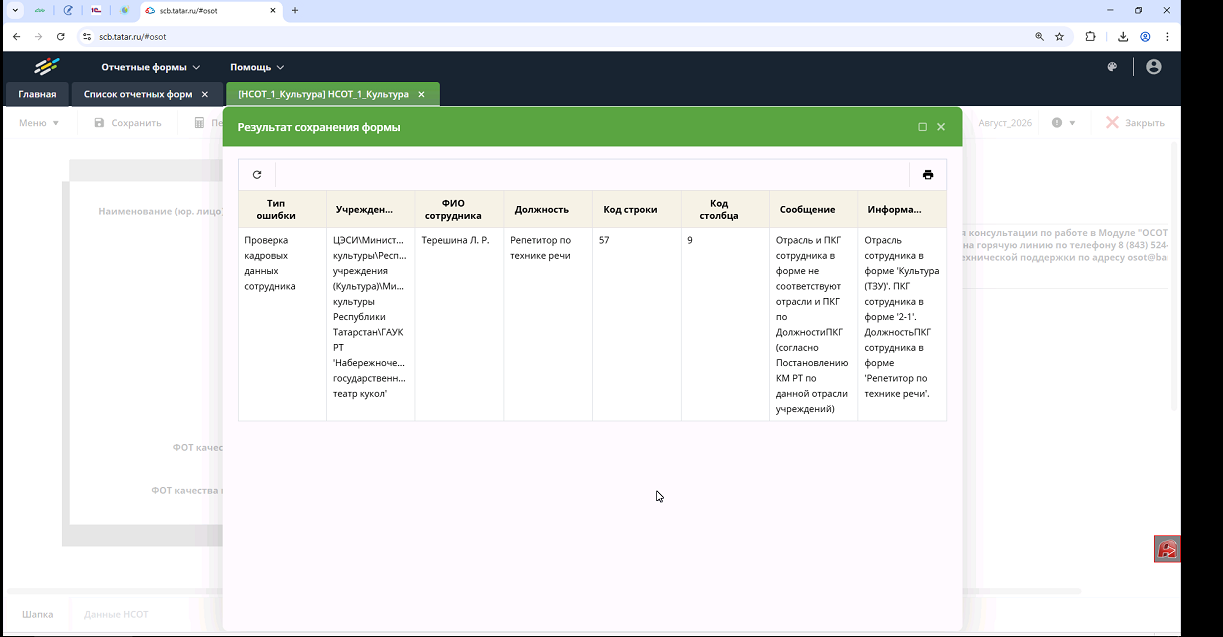Viewport: 1223px width, 637px height.
Task: Close the 'Список отчетных форм' tab
Action: (x=205, y=94)
